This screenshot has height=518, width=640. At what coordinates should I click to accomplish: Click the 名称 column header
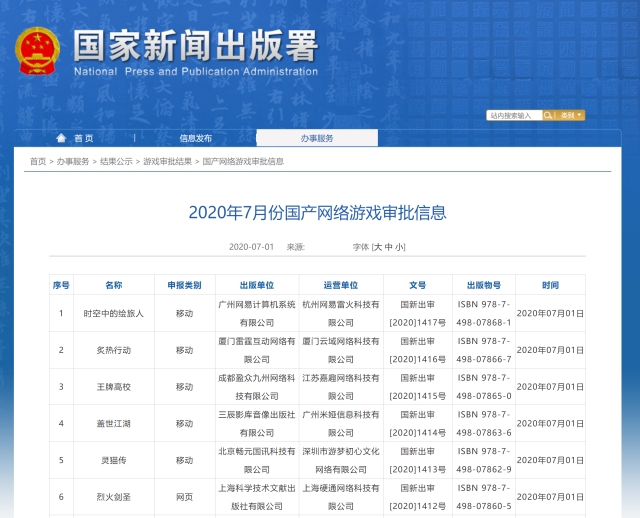[113, 285]
